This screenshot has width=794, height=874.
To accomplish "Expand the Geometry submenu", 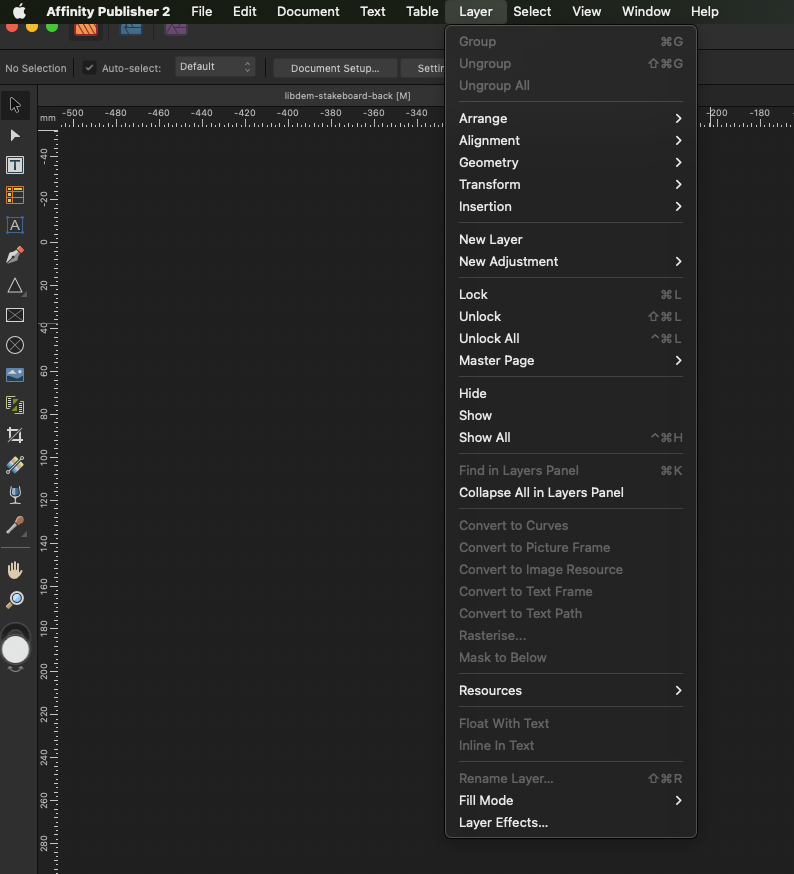I will (x=570, y=162).
